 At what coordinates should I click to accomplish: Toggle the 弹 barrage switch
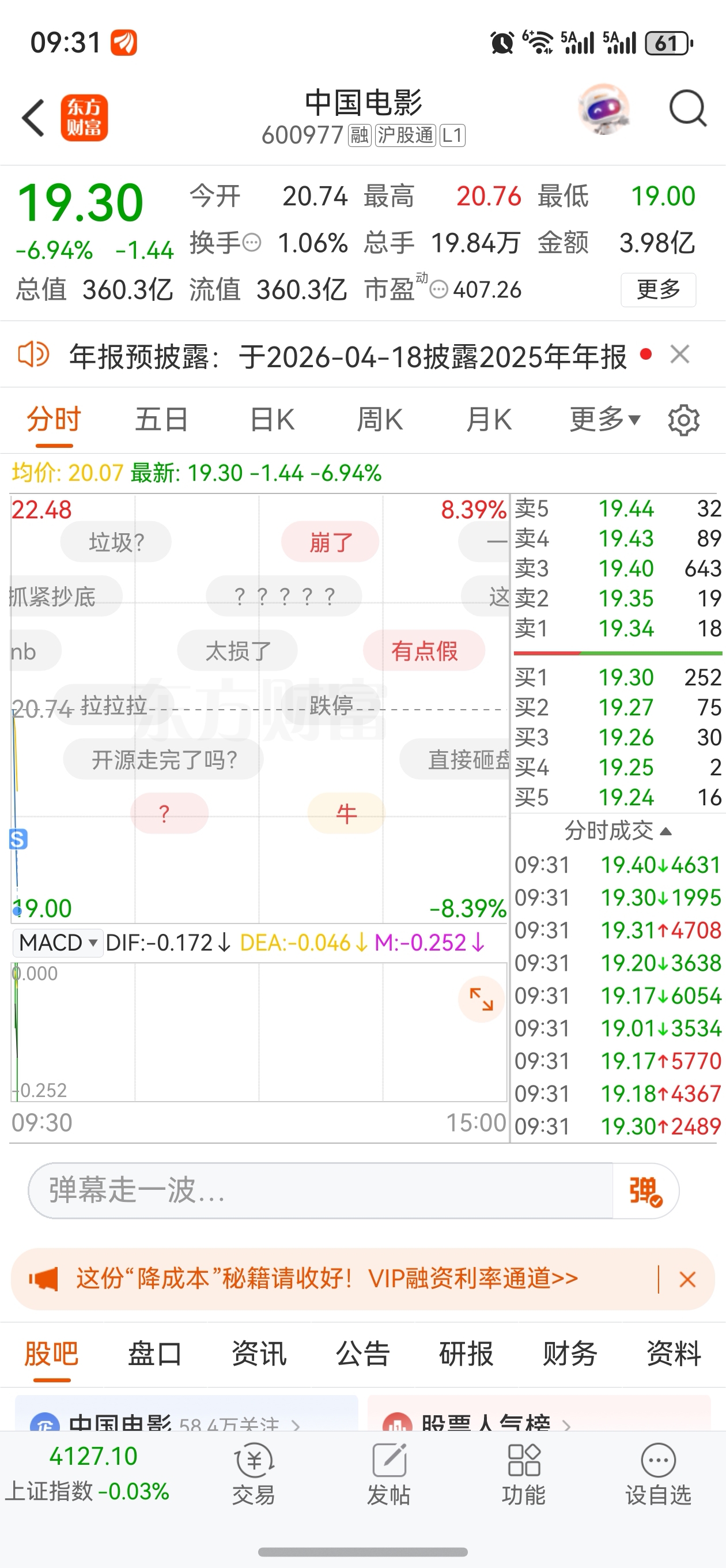pyautogui.click(x=645, y=1190)
